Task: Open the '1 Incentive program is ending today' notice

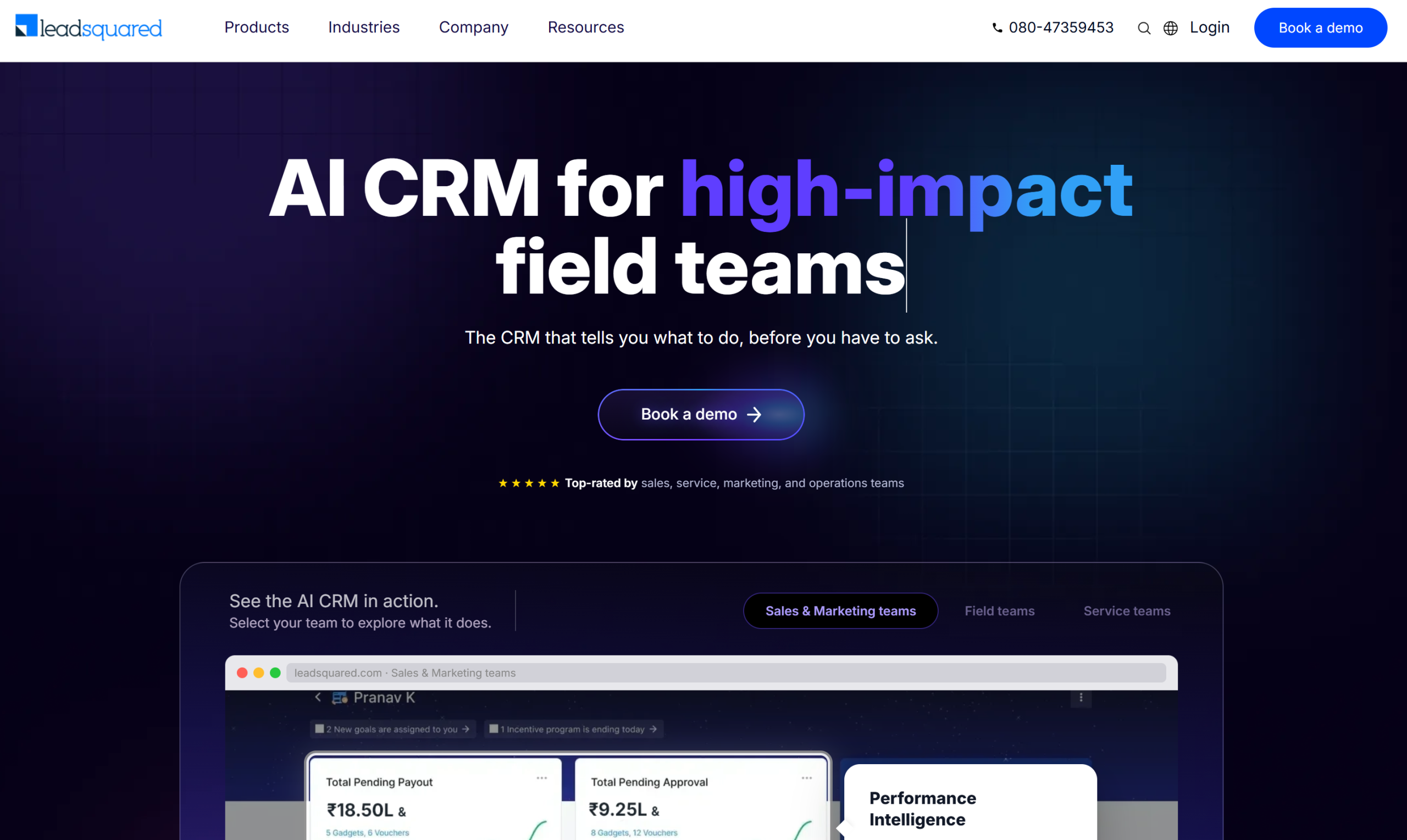Action: (574, 728)
